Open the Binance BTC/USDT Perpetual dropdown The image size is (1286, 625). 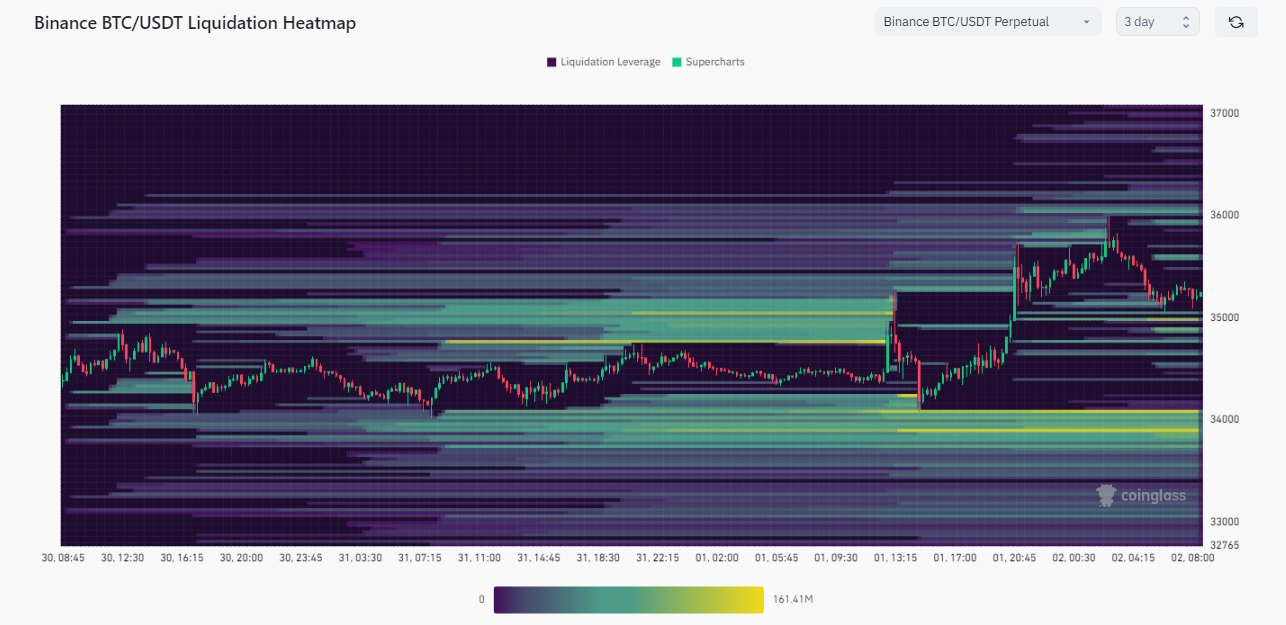point(987,22)
